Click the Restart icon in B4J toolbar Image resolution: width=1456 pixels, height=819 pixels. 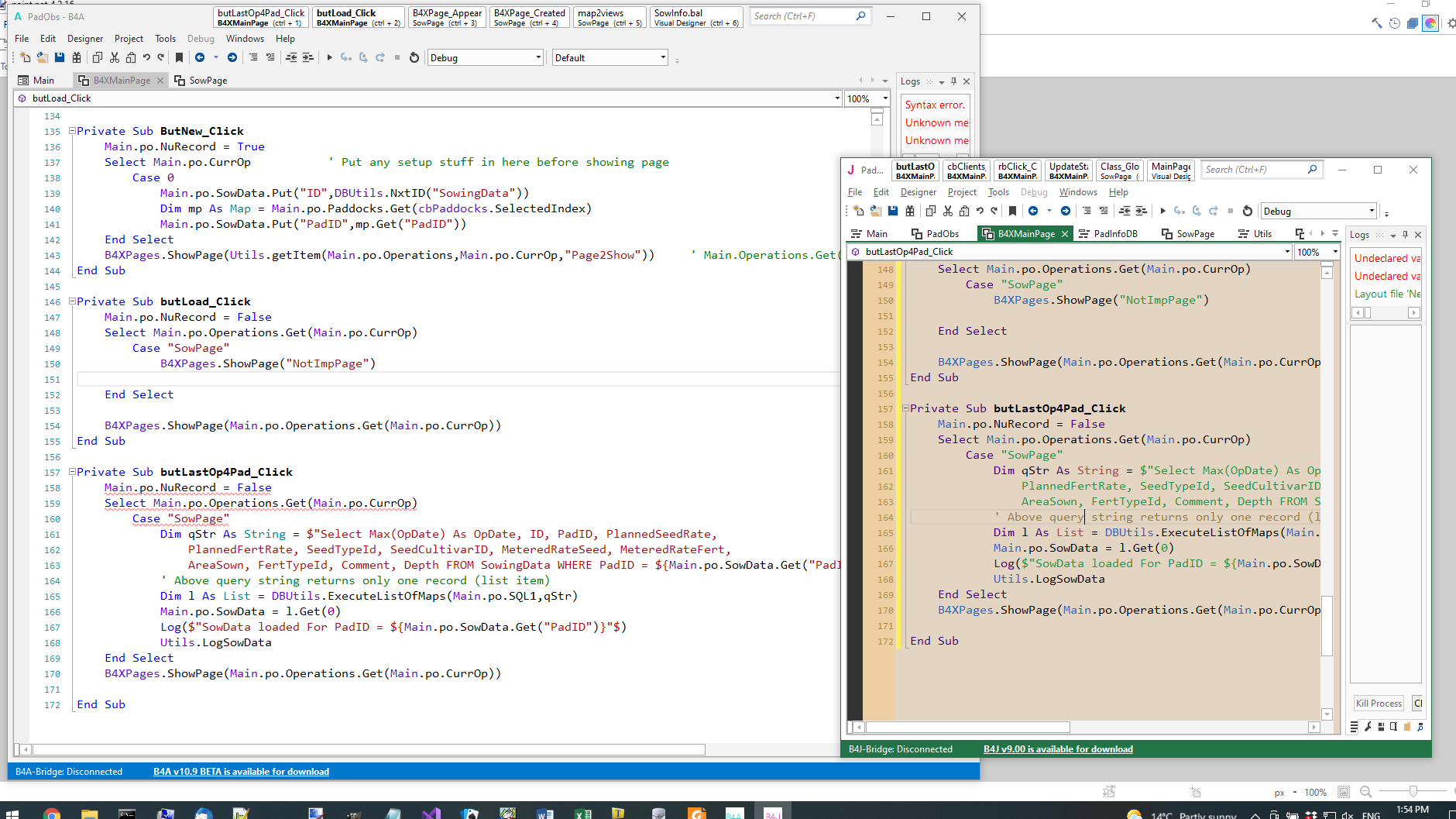pyautogui.click(x=1247, y=211)
